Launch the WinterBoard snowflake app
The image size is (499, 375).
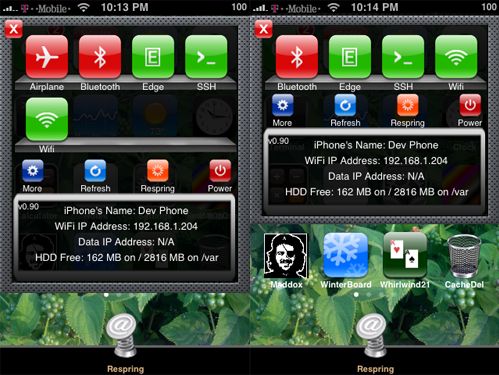pyautogui.click(x=346, y=256)
